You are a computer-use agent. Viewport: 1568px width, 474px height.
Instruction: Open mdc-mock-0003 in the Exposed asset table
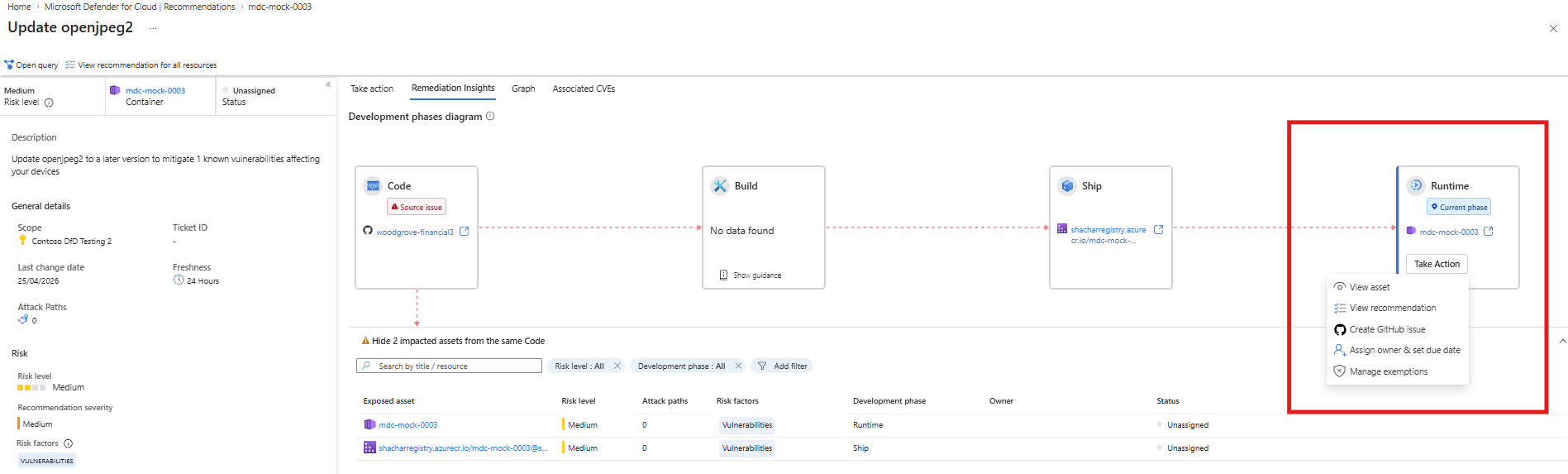coord(407,424)
